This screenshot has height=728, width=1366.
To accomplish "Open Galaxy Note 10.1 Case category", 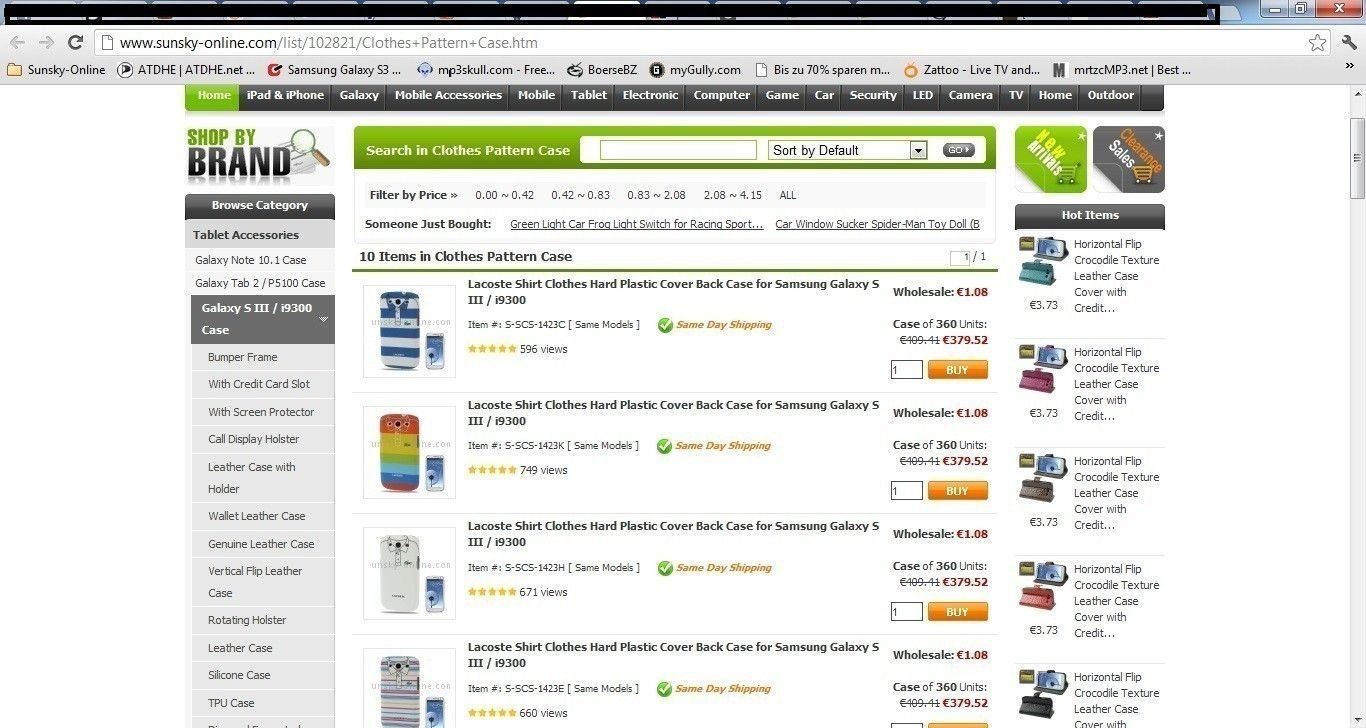I will coord(251,260).
